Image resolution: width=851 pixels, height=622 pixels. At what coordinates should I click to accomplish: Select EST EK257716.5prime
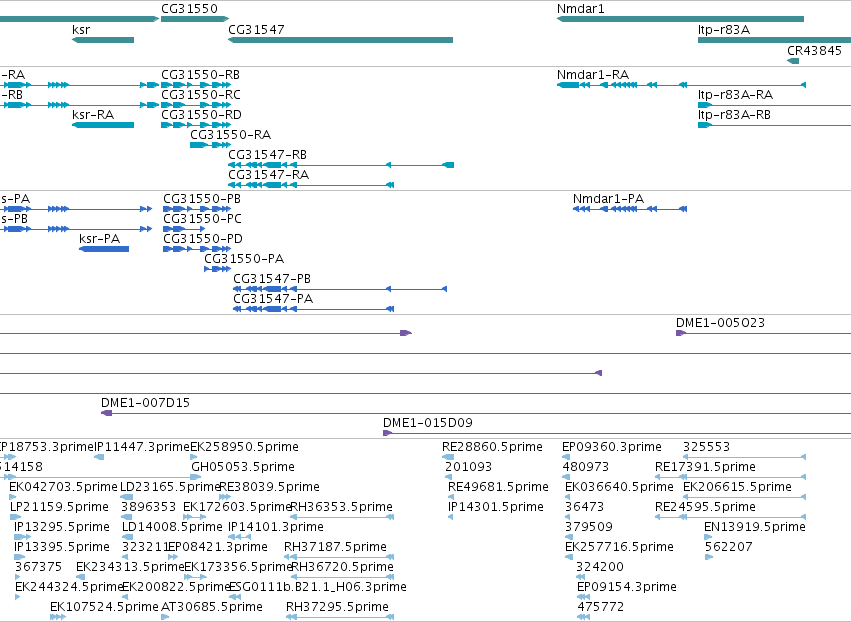click(619, 547)
